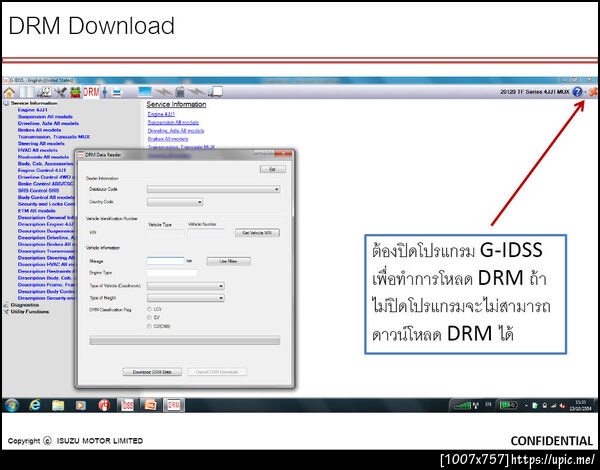Select Brakes All models in left tree
600x470 pixels.
pyautogui.click(x=39, y=130)
